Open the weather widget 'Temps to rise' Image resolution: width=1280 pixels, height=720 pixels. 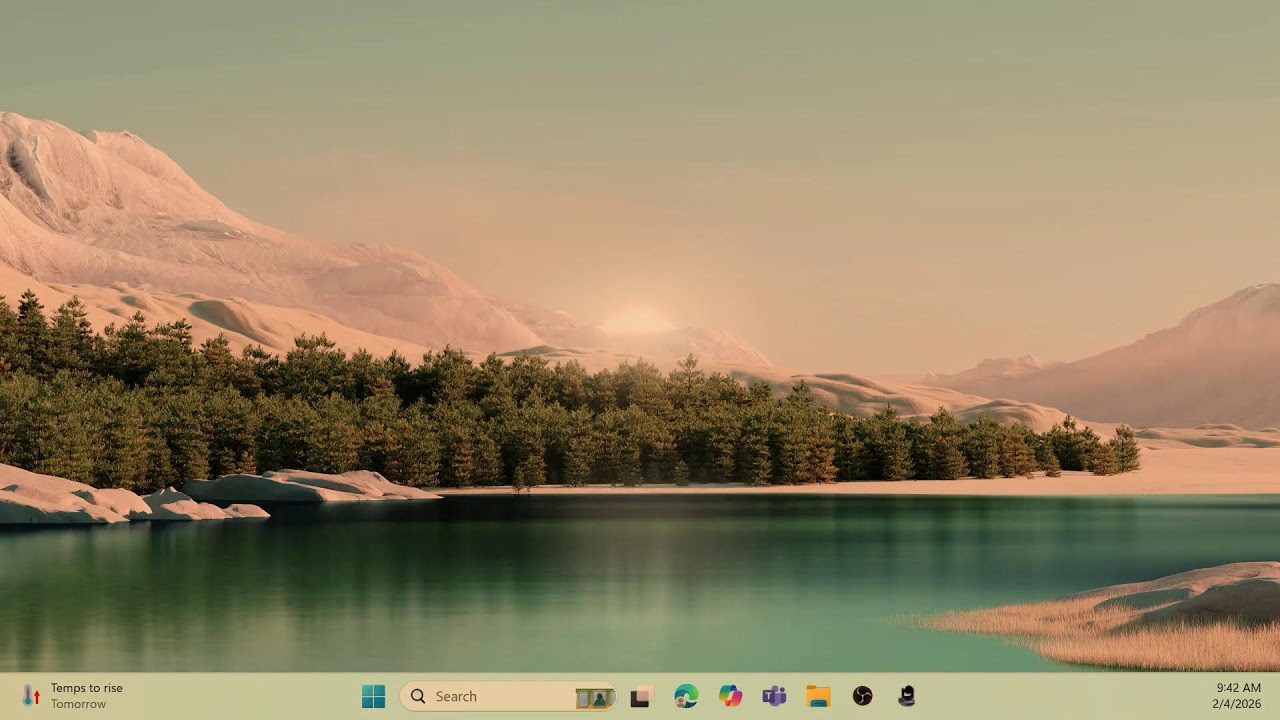pos(73,696)
